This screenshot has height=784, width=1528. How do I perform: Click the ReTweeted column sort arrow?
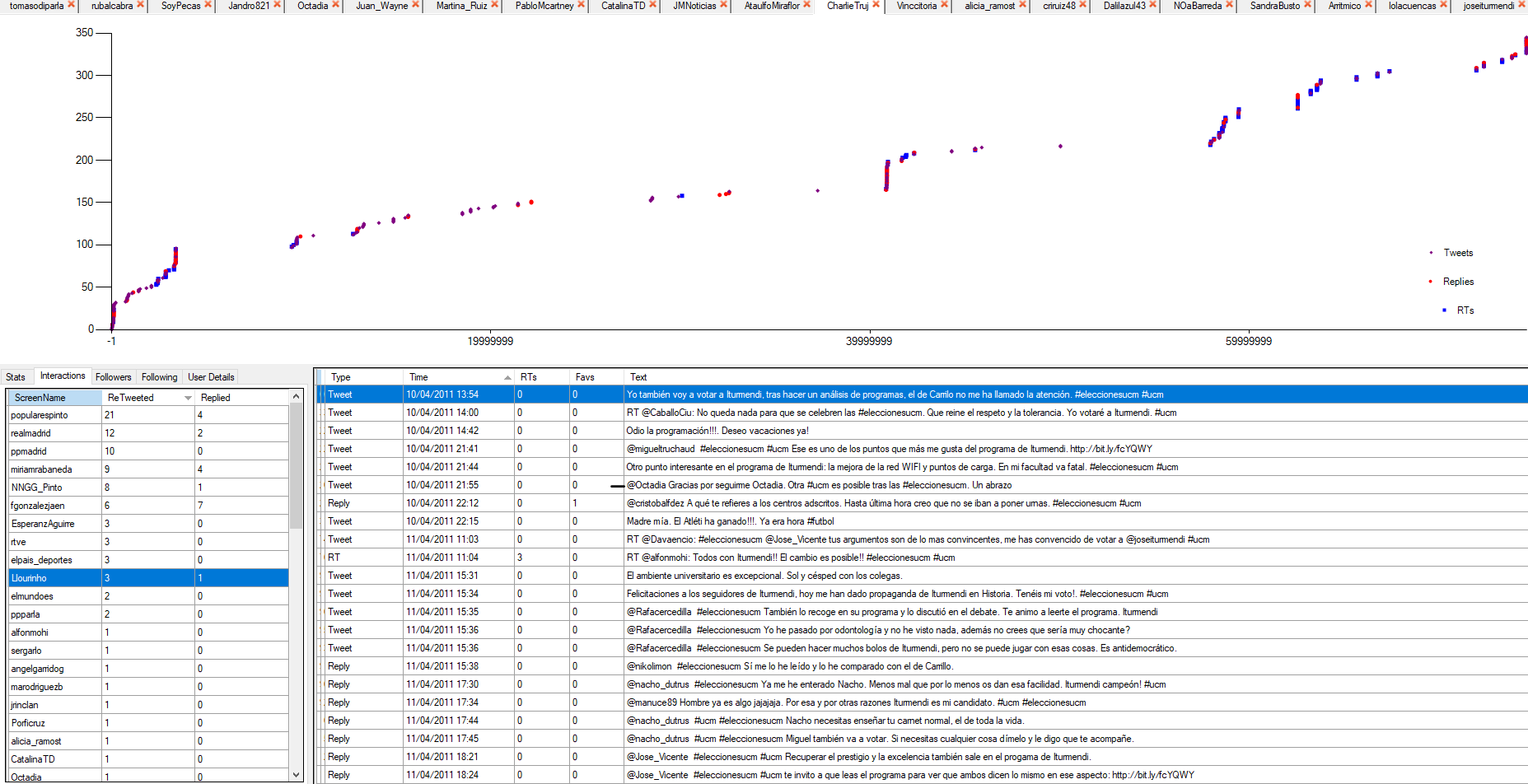[x=188, y=398]
